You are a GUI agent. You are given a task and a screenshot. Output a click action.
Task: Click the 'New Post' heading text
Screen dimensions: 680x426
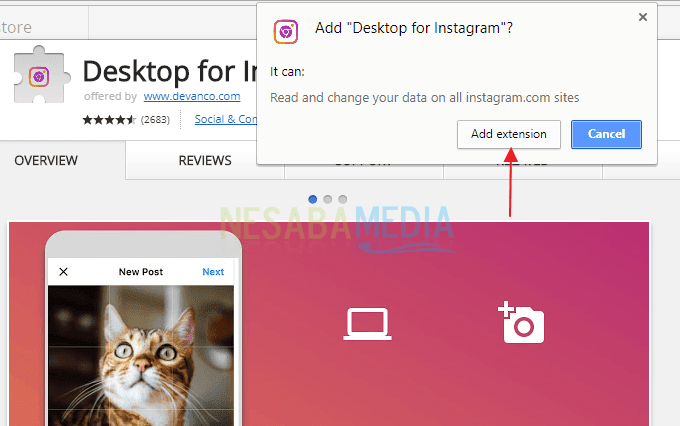(x=141, y=272)
